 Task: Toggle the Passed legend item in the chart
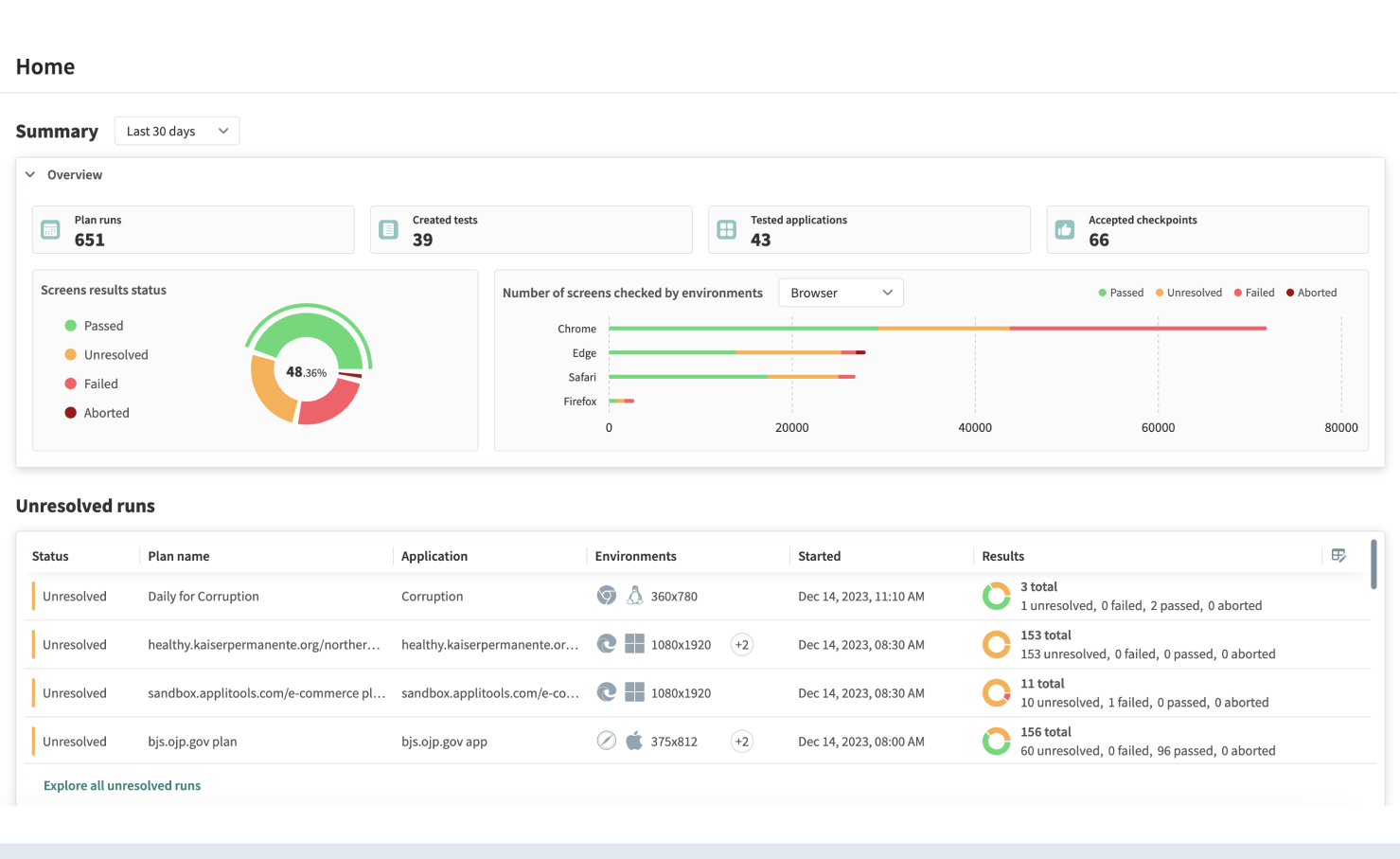(1121, 292)
